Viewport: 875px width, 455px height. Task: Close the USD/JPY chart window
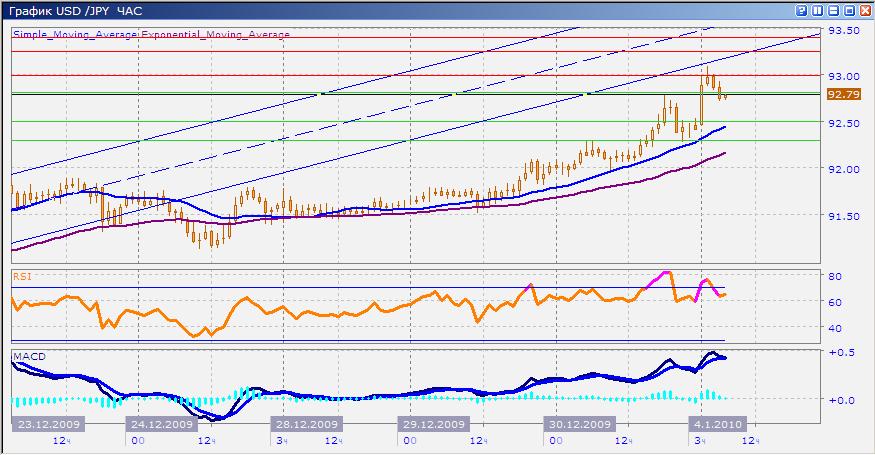pos(866,11)
